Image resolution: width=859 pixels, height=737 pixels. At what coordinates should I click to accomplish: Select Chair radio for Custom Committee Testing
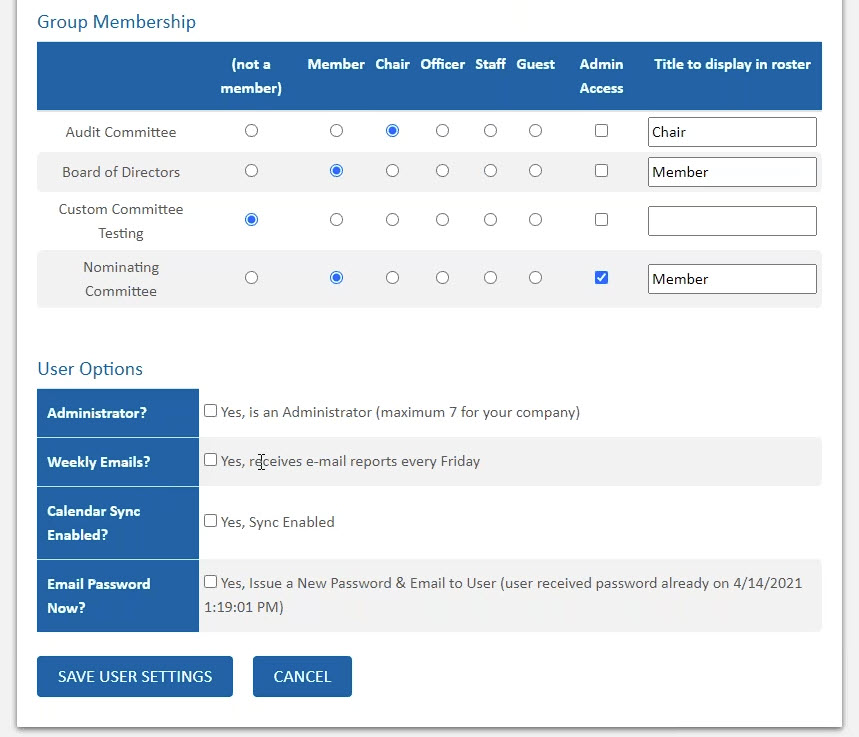tap(392, 220)
